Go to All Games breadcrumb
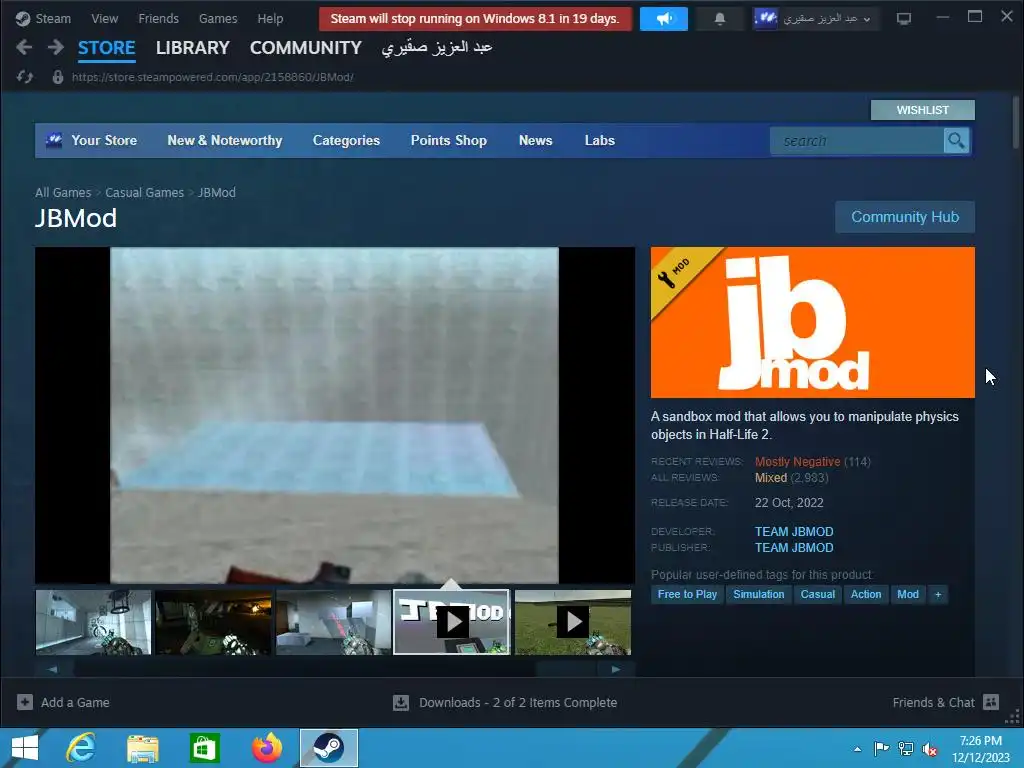1024x768 pixels. coord(63,193)
